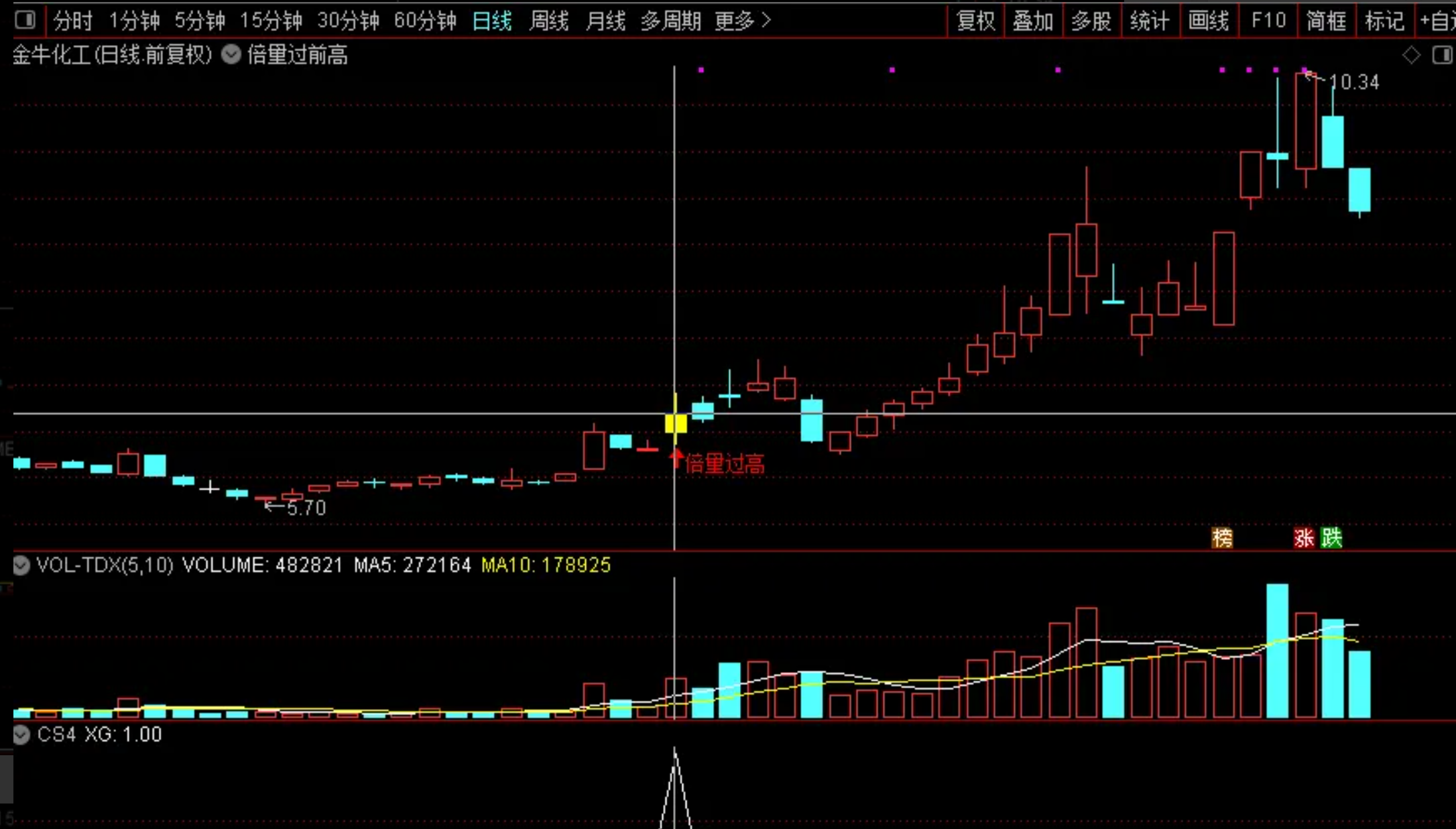The width and height of the screenshot is (1456, 829).
Task: Toggle the 简框 layout mode
Action: tap(1326, 21)
